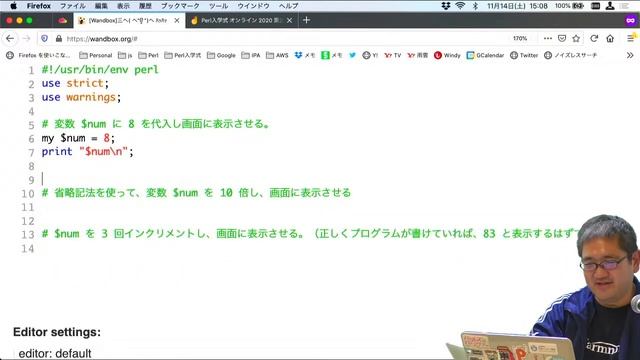Open the page actions three-dot menu
Screen dimensions: 640x360
(548, 38)
